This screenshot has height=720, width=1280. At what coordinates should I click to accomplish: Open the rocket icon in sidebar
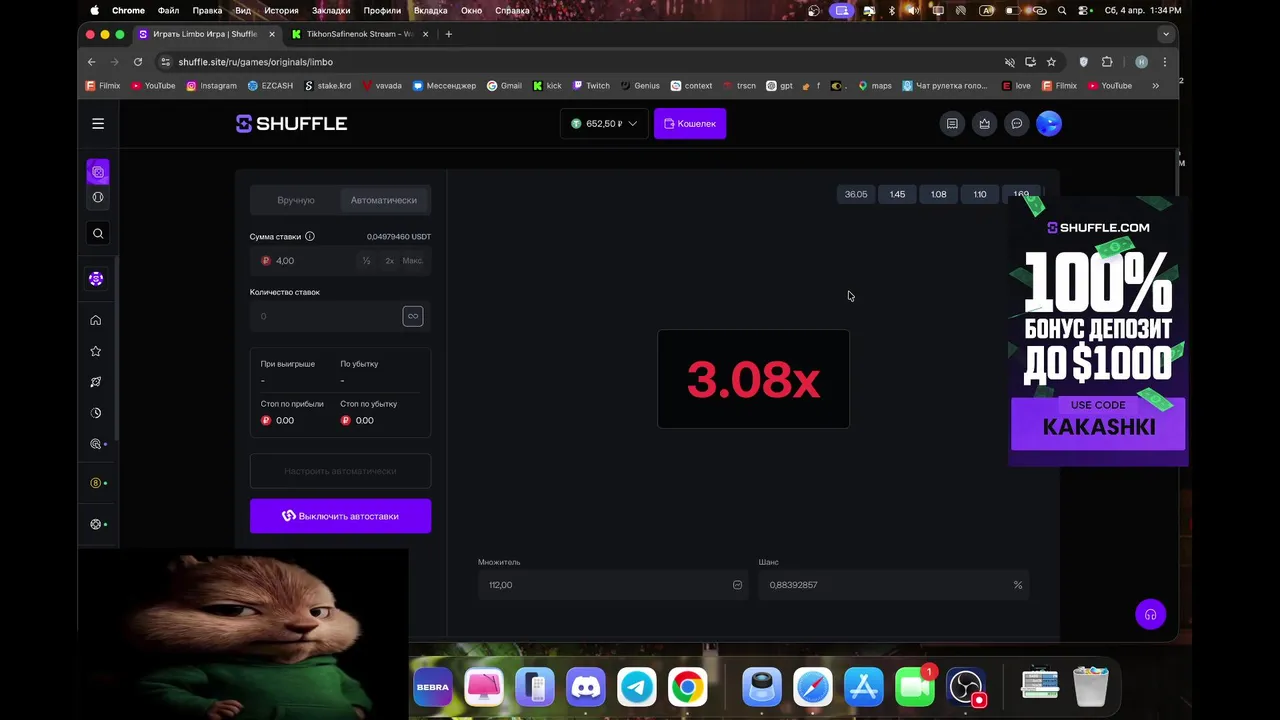[96, 382]
